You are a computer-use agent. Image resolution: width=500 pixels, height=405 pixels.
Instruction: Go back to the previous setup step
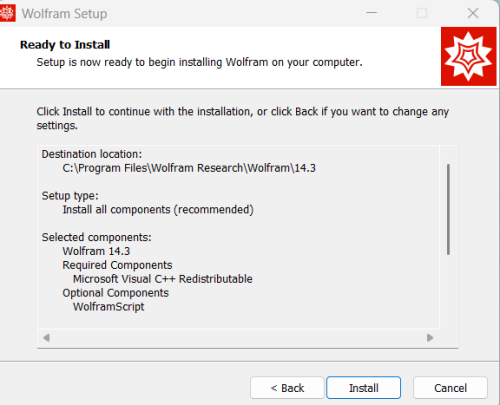287,388
